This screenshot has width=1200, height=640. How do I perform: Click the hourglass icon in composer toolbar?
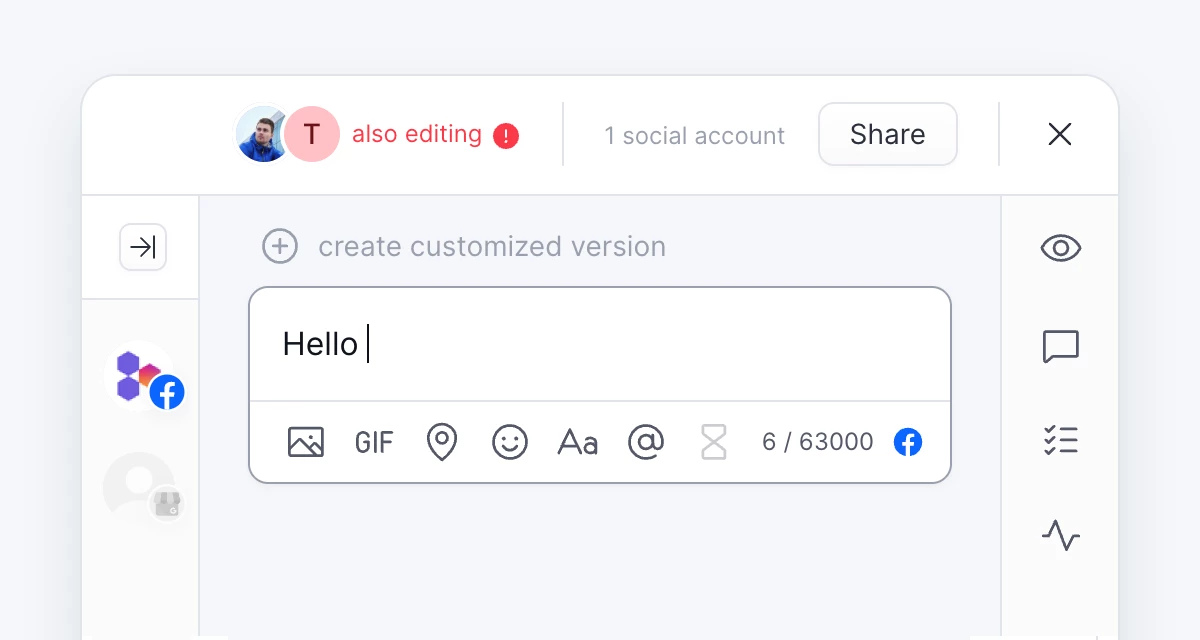[714, 442]
